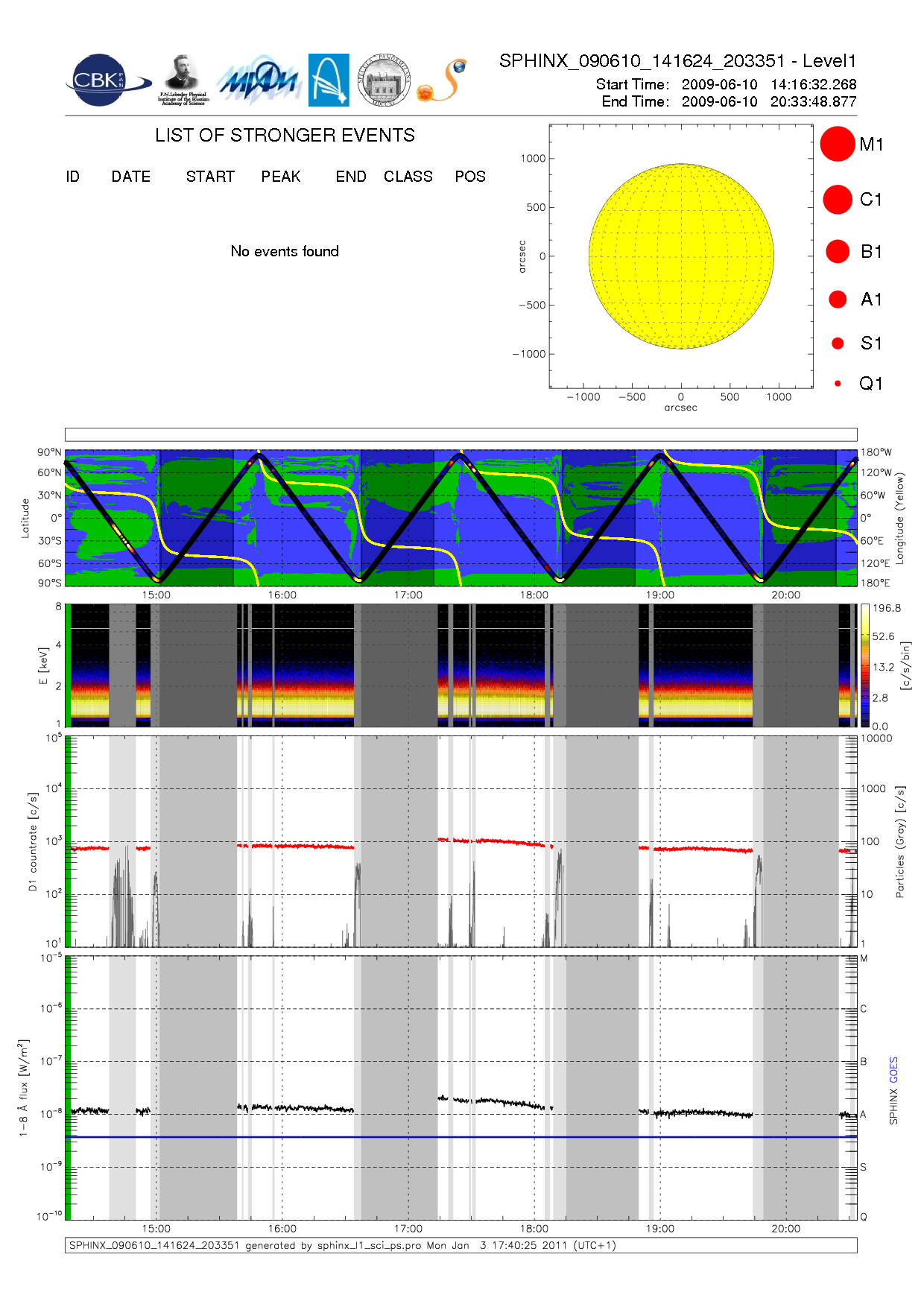Screen dimensions: 924x1307
Task: Click the 16:00 label below the orbit map
Action: tap(282, 595)
